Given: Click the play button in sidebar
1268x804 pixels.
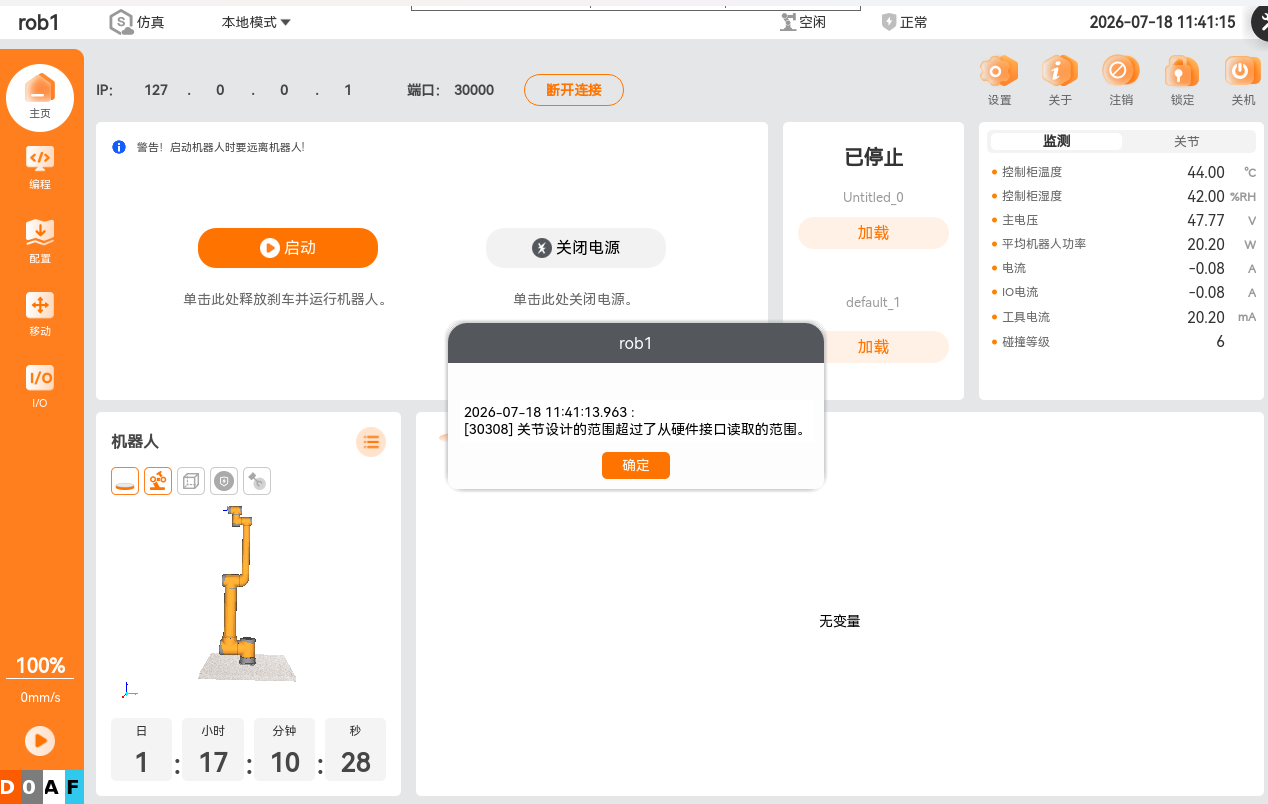Looking at the screenshot, I should coord(40,741).
